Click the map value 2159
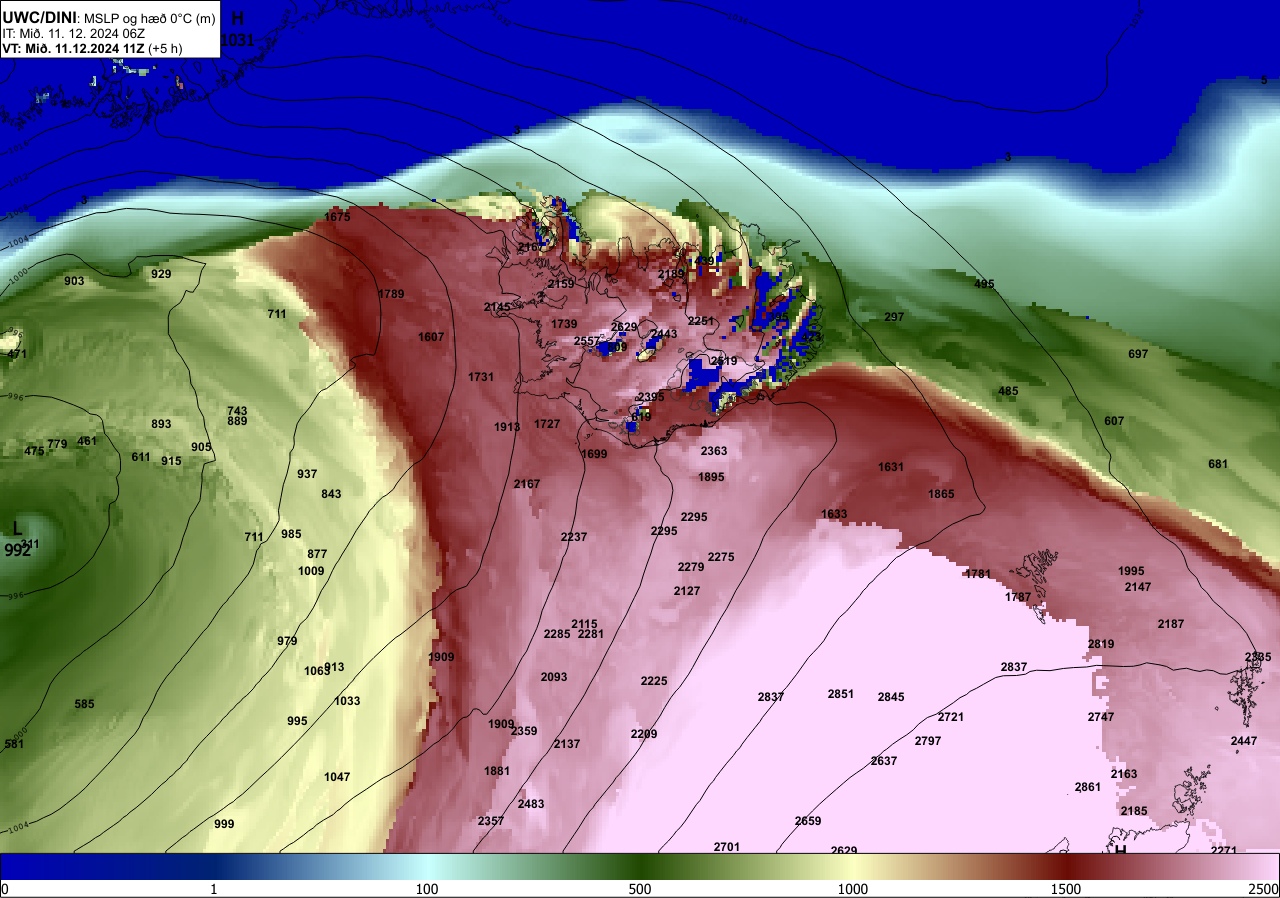This screenshot has height=898, width=1280. 561,284
